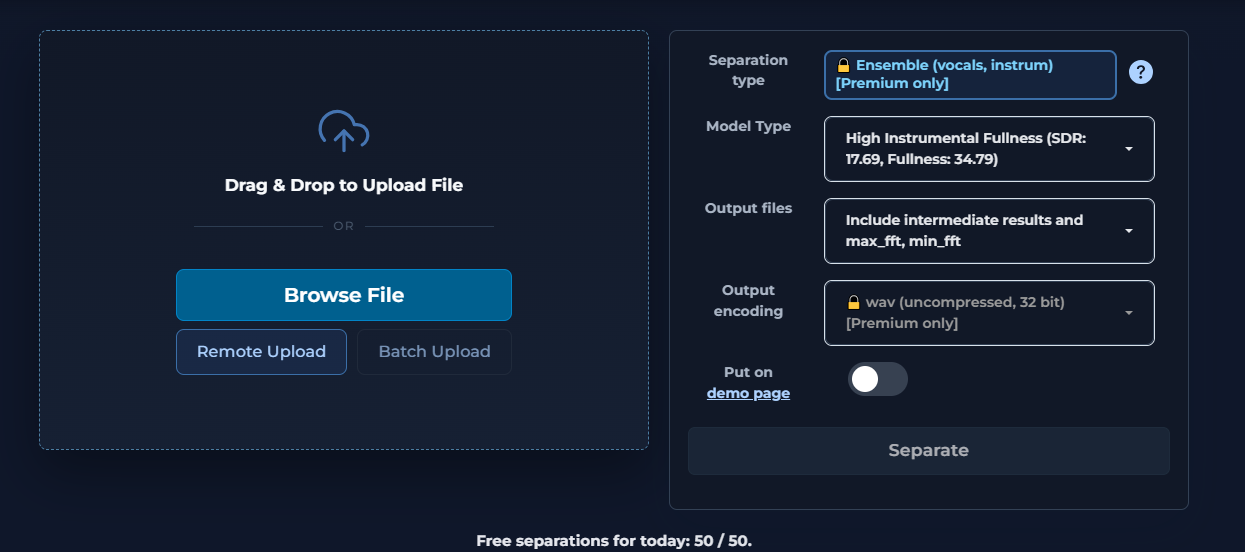Open the Separation type Ensemble dropdown
This screenshot has width=1245, height=552.
click(970, 75)
